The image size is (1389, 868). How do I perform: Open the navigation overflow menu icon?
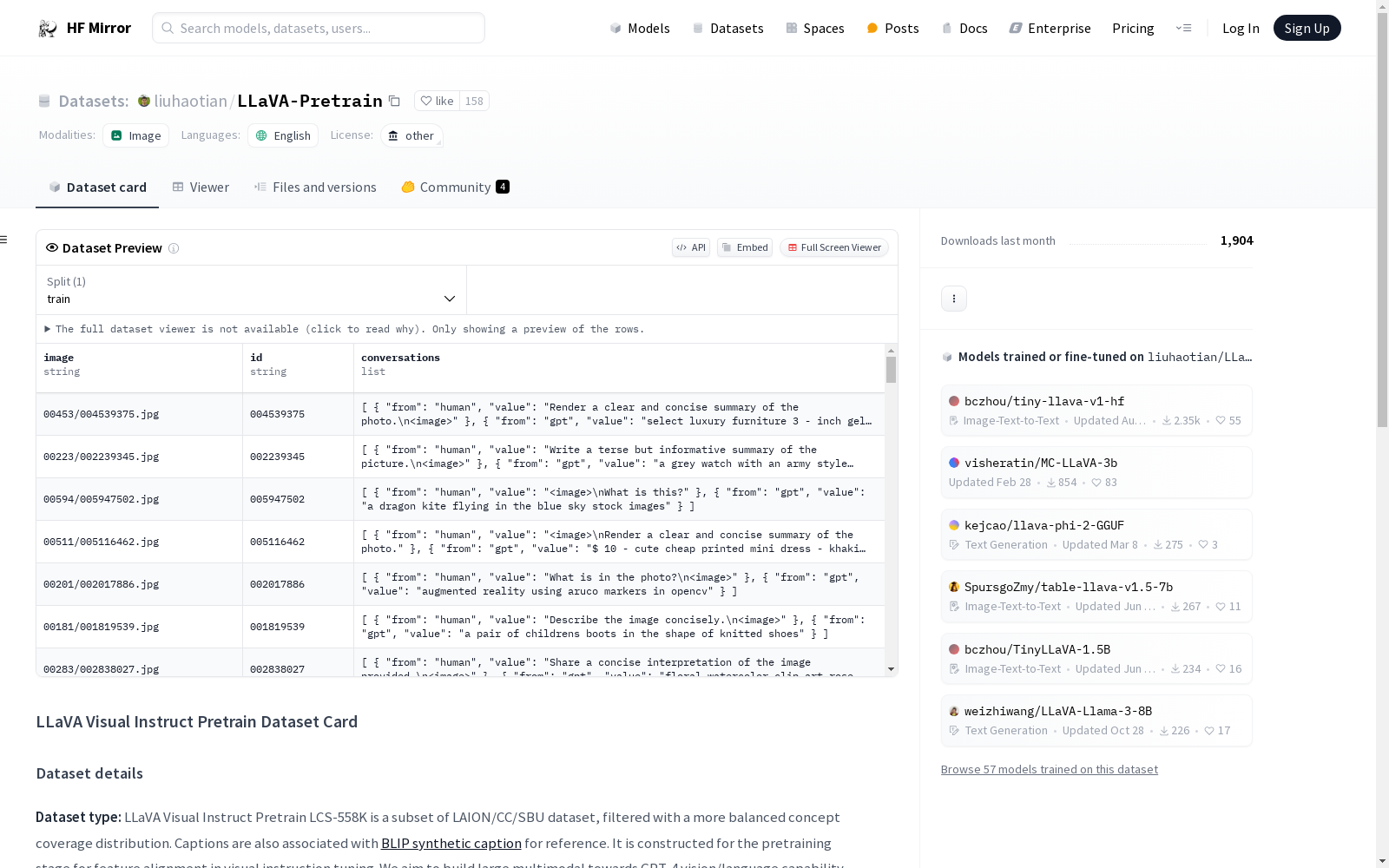click(x=1183, y=28)
